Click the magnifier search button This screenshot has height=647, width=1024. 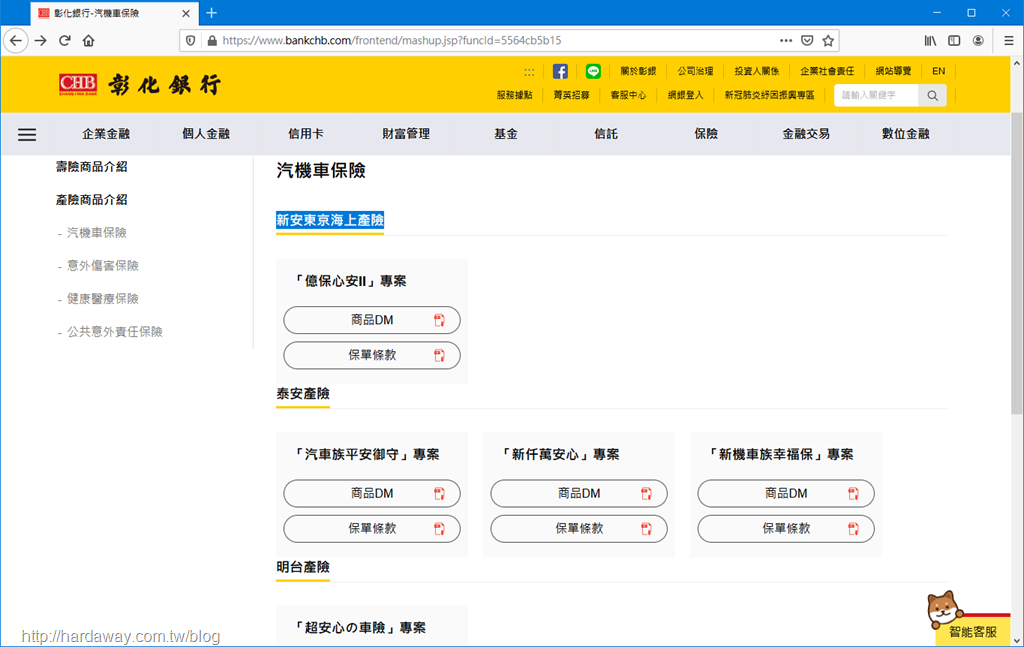(933, 95)
